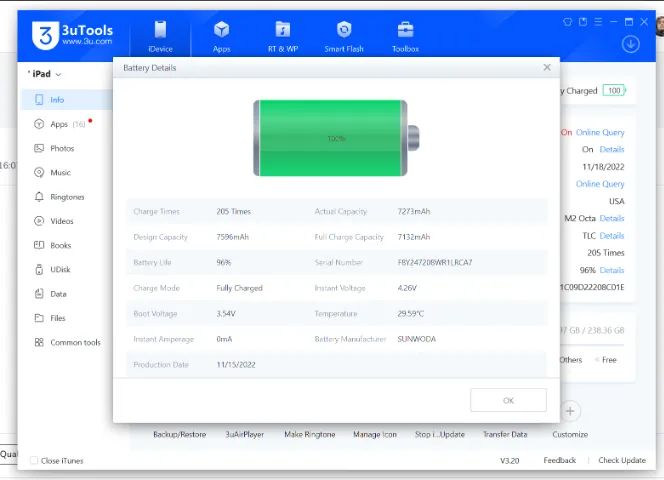Open the Apps section in top toolbar

(221, 31)
